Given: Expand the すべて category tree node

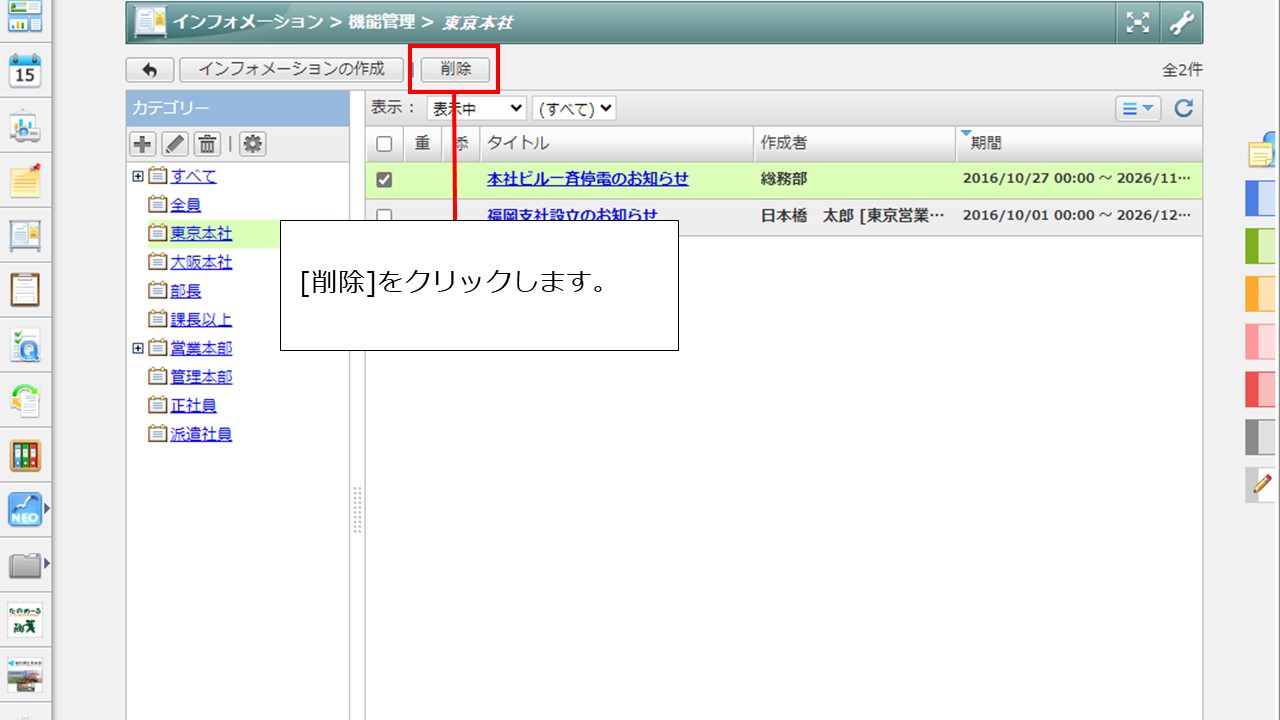Looking at the screenshot, I should tap(137, 176).
